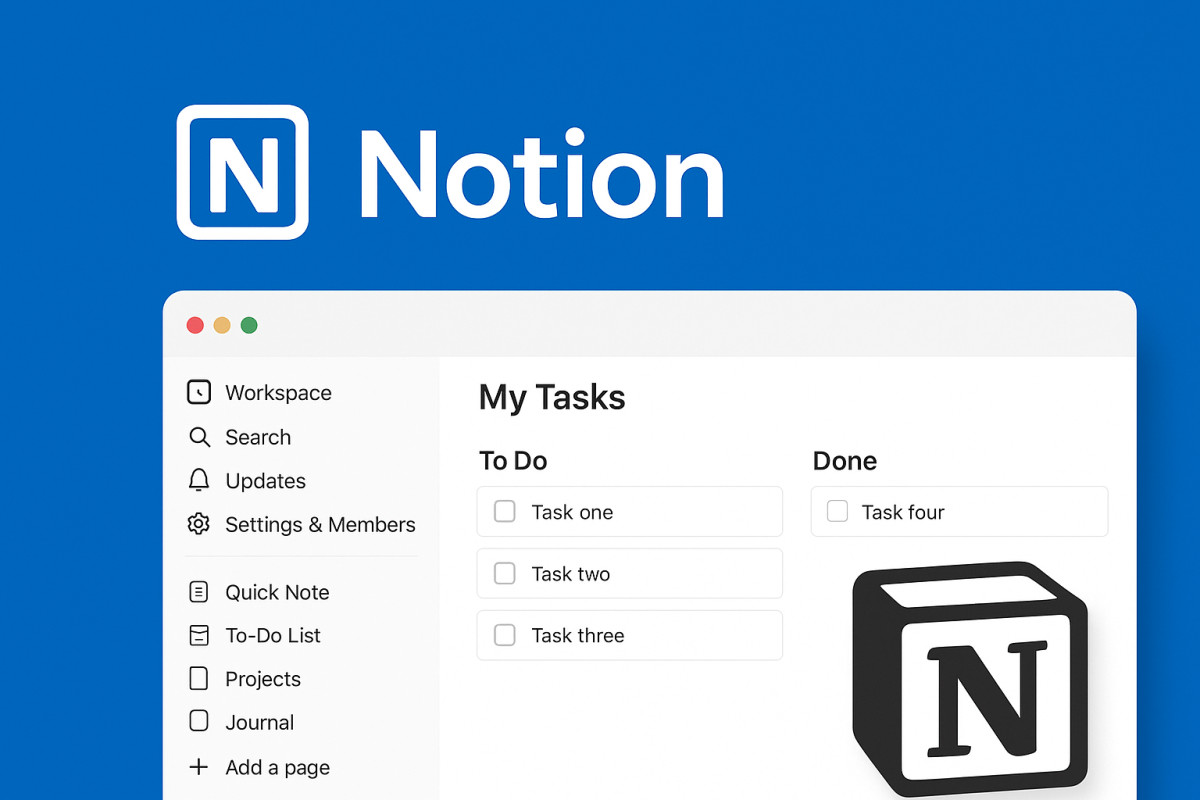Click the Projects page icon

click(199, 679)
